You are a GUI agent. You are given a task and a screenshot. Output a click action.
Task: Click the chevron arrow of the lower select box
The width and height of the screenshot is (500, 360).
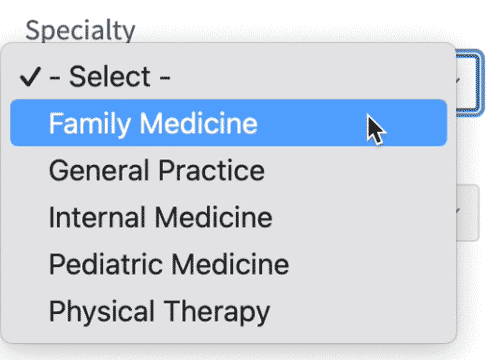pyautogui.click(x=458, y=211)
